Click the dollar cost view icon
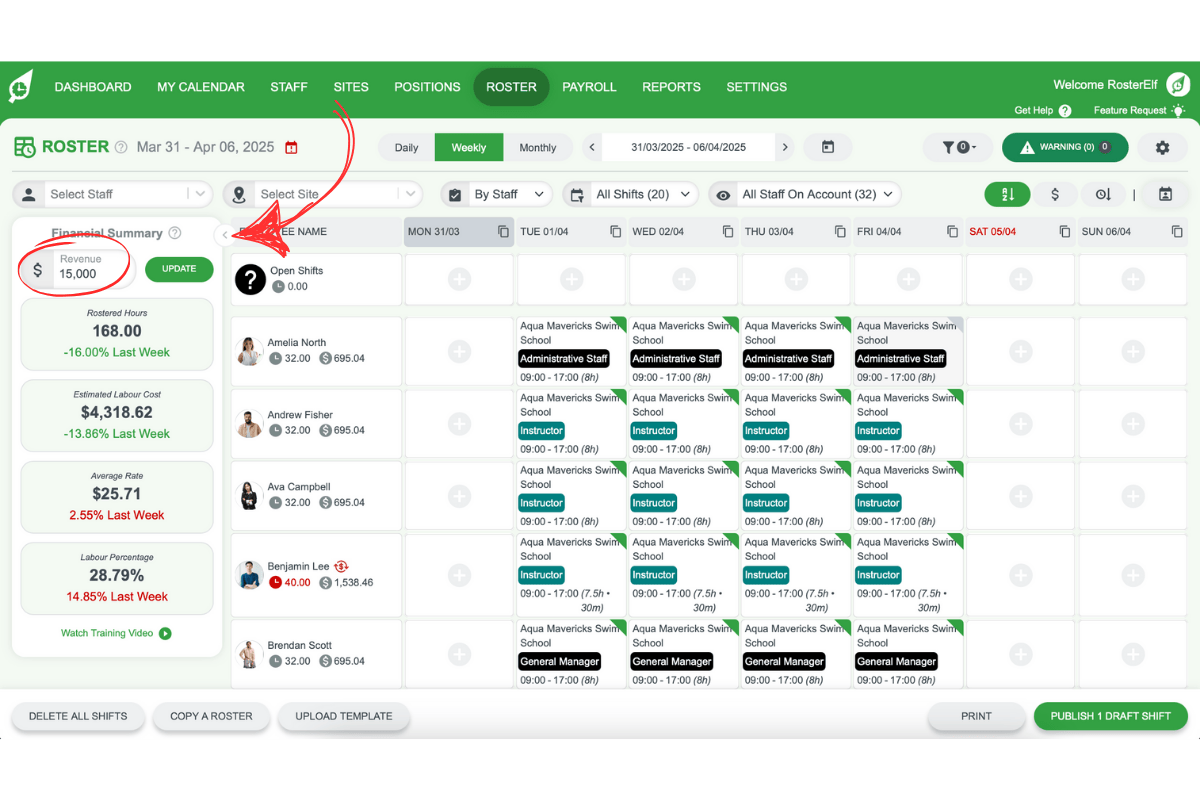This screenshot has width=1200, height=800. pos(1056,194)
